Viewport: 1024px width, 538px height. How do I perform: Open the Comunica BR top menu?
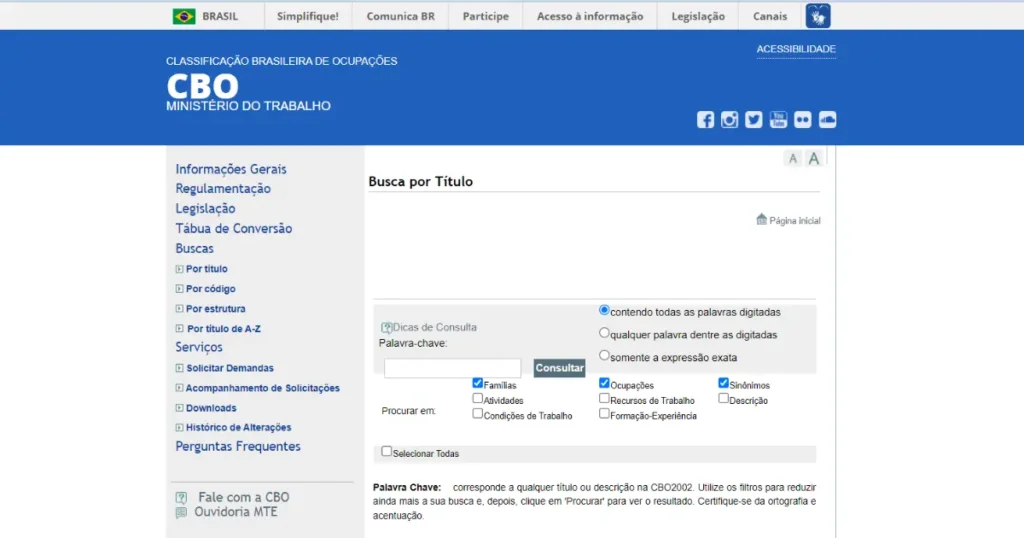[400, 16]
